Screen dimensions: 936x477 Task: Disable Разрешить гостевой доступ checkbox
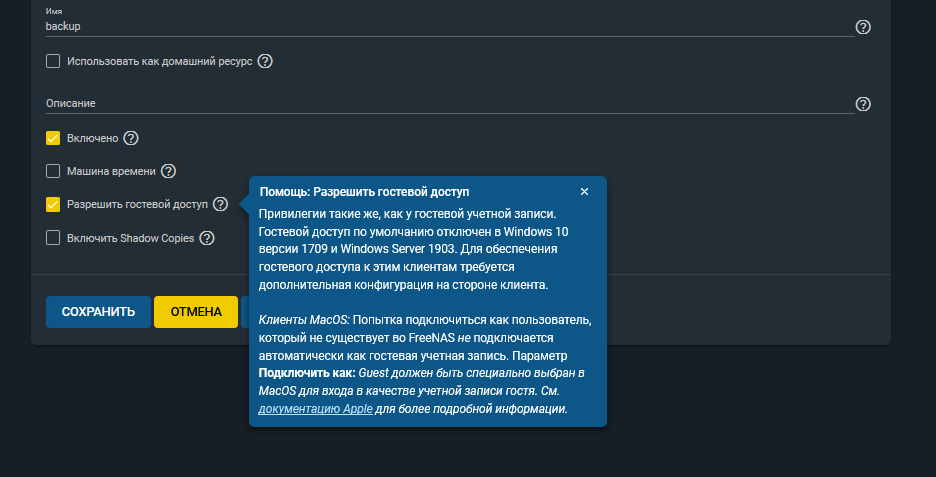tap(53, 204)
